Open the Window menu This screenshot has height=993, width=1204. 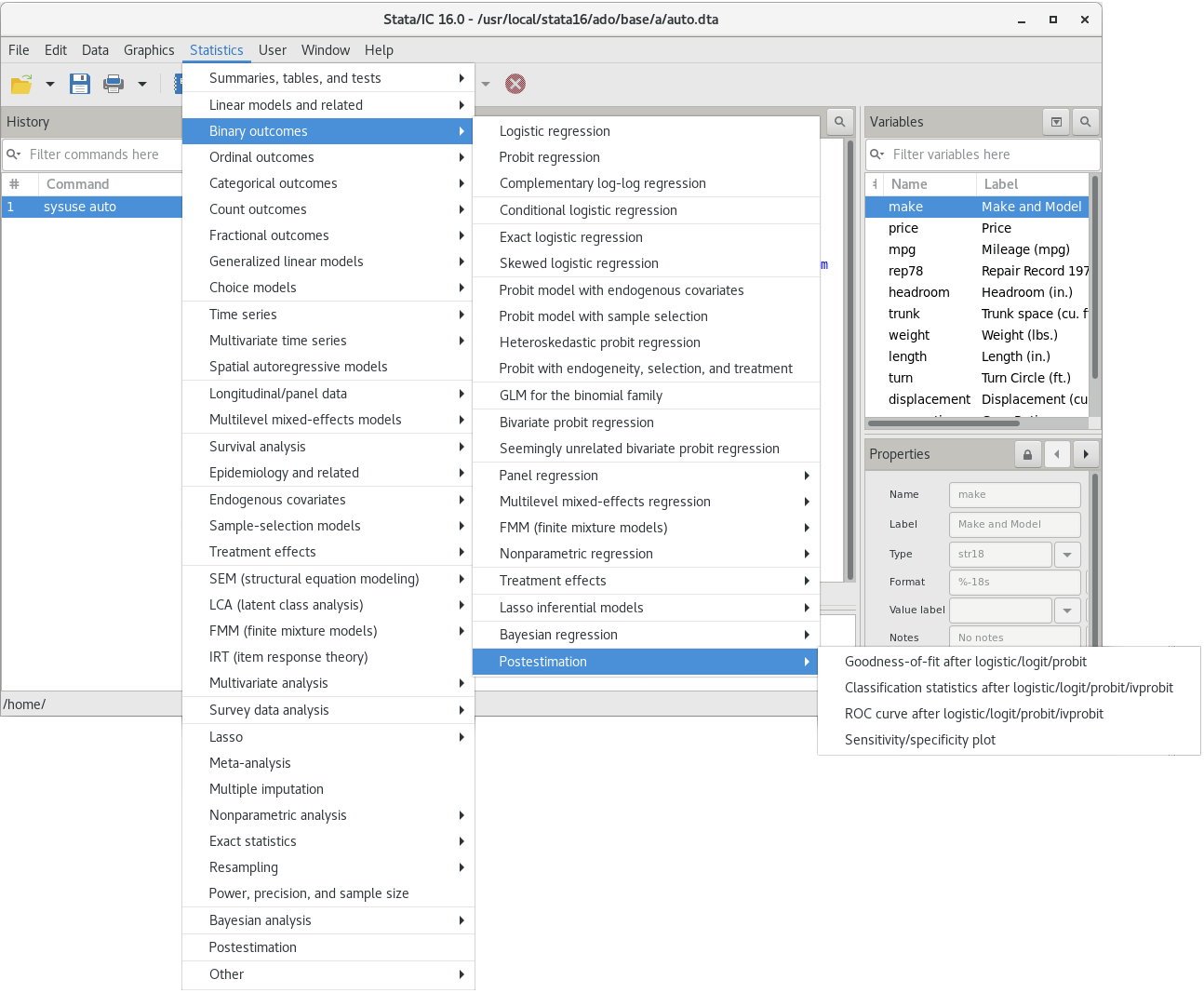pos(326,50)
